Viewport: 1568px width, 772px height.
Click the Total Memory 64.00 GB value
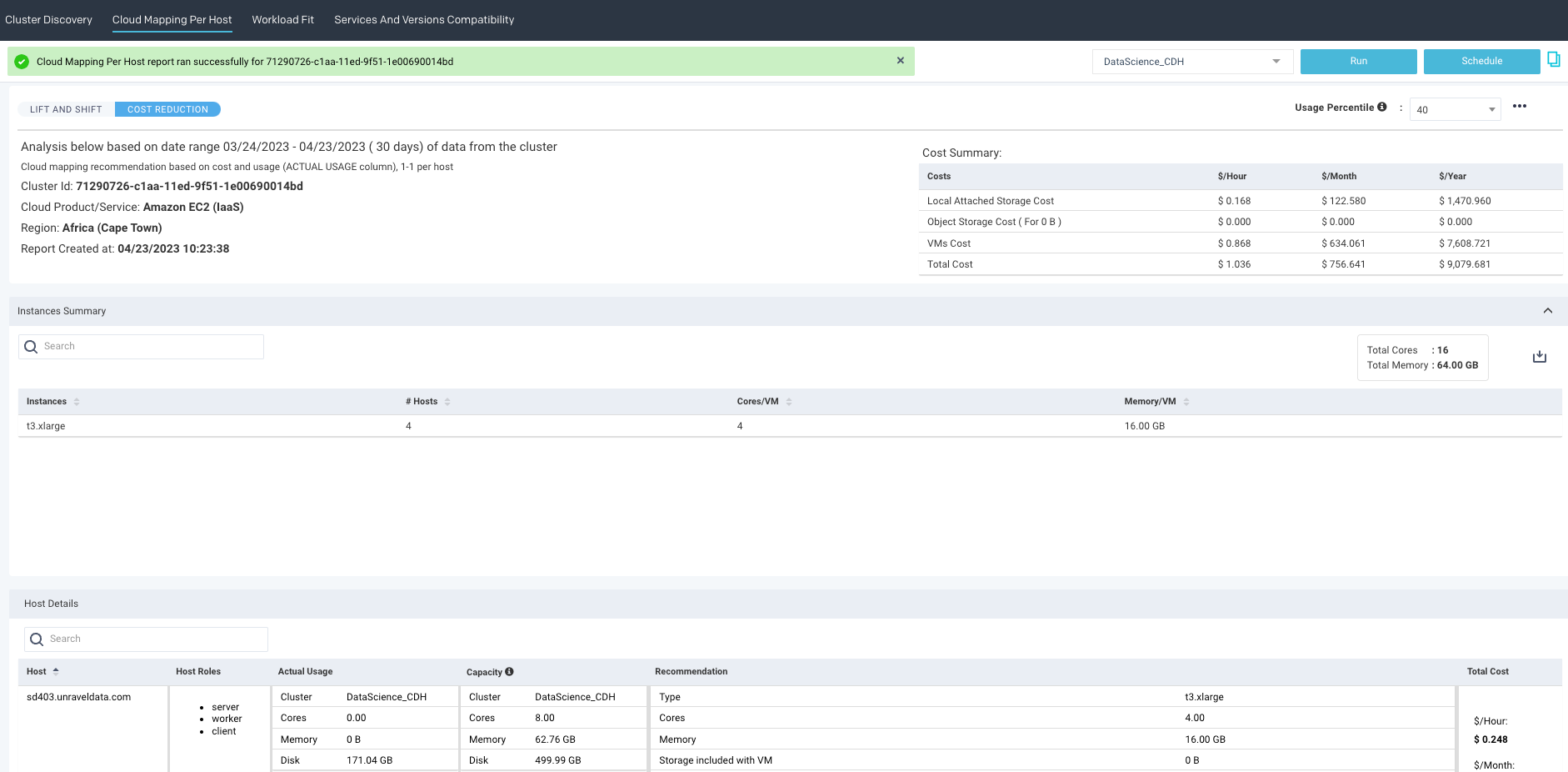point(1457,365)
